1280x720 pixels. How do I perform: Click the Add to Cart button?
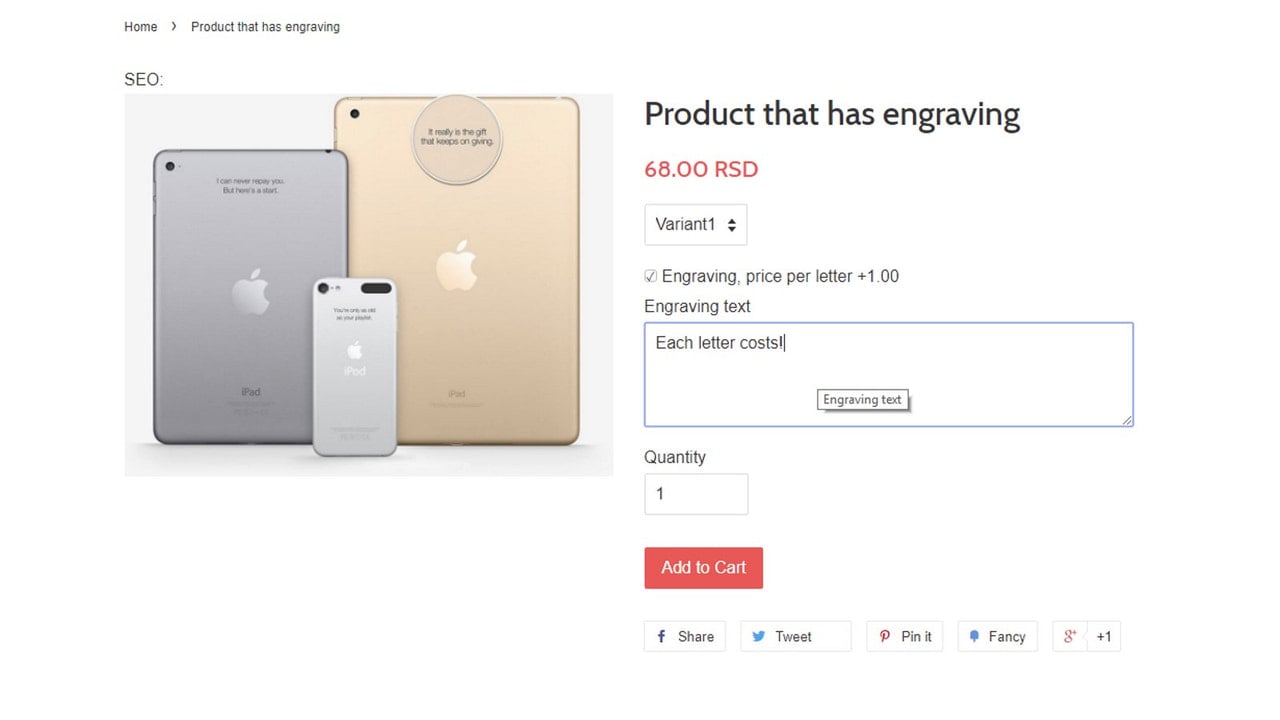click(x=704, y=568)
